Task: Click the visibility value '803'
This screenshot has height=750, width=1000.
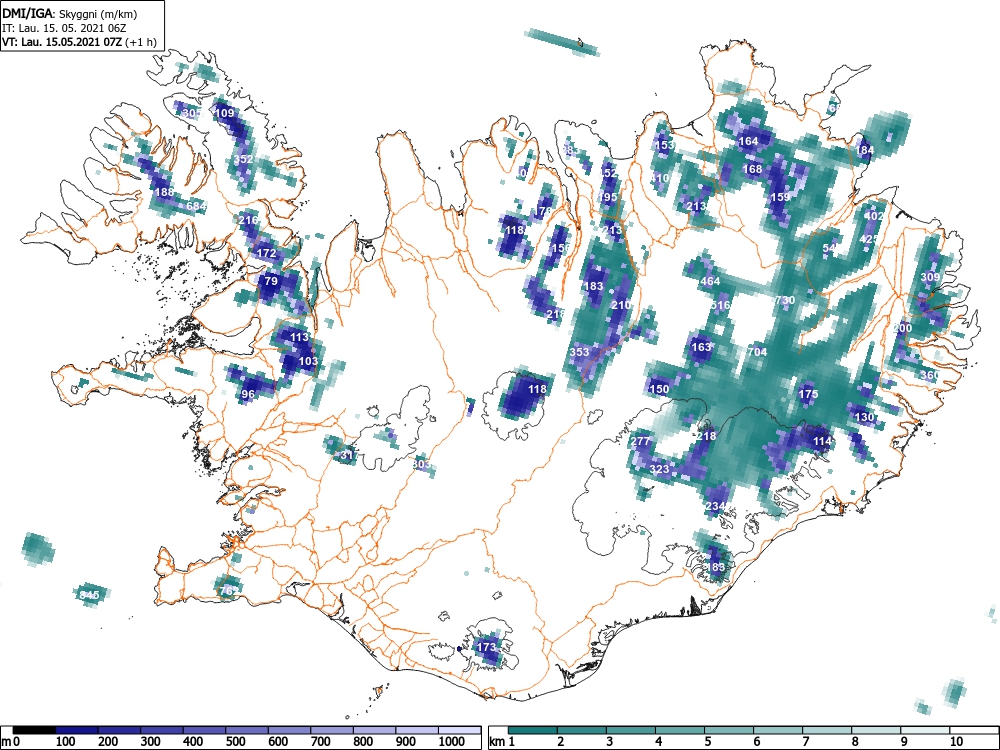Action: click(x=421, y=464)
